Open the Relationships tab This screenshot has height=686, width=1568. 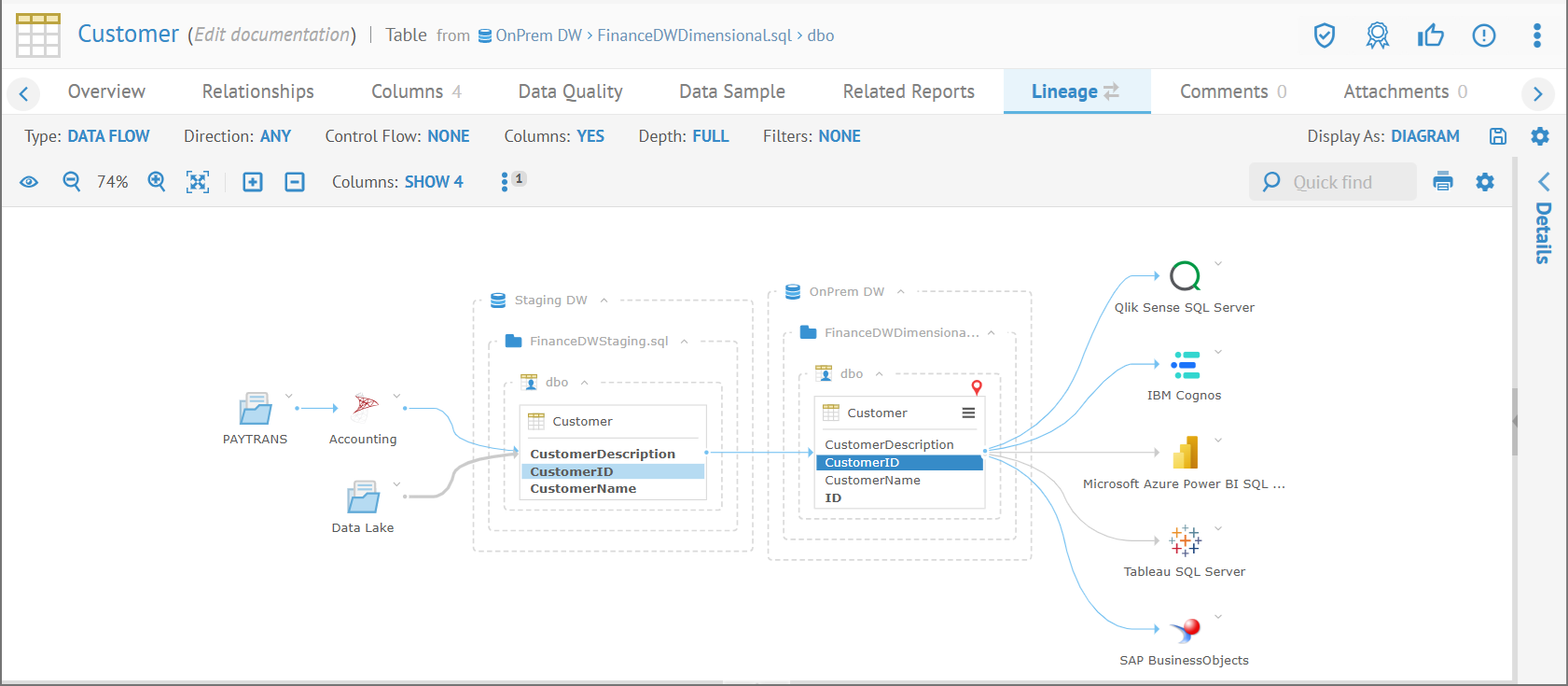click(257, 91)
